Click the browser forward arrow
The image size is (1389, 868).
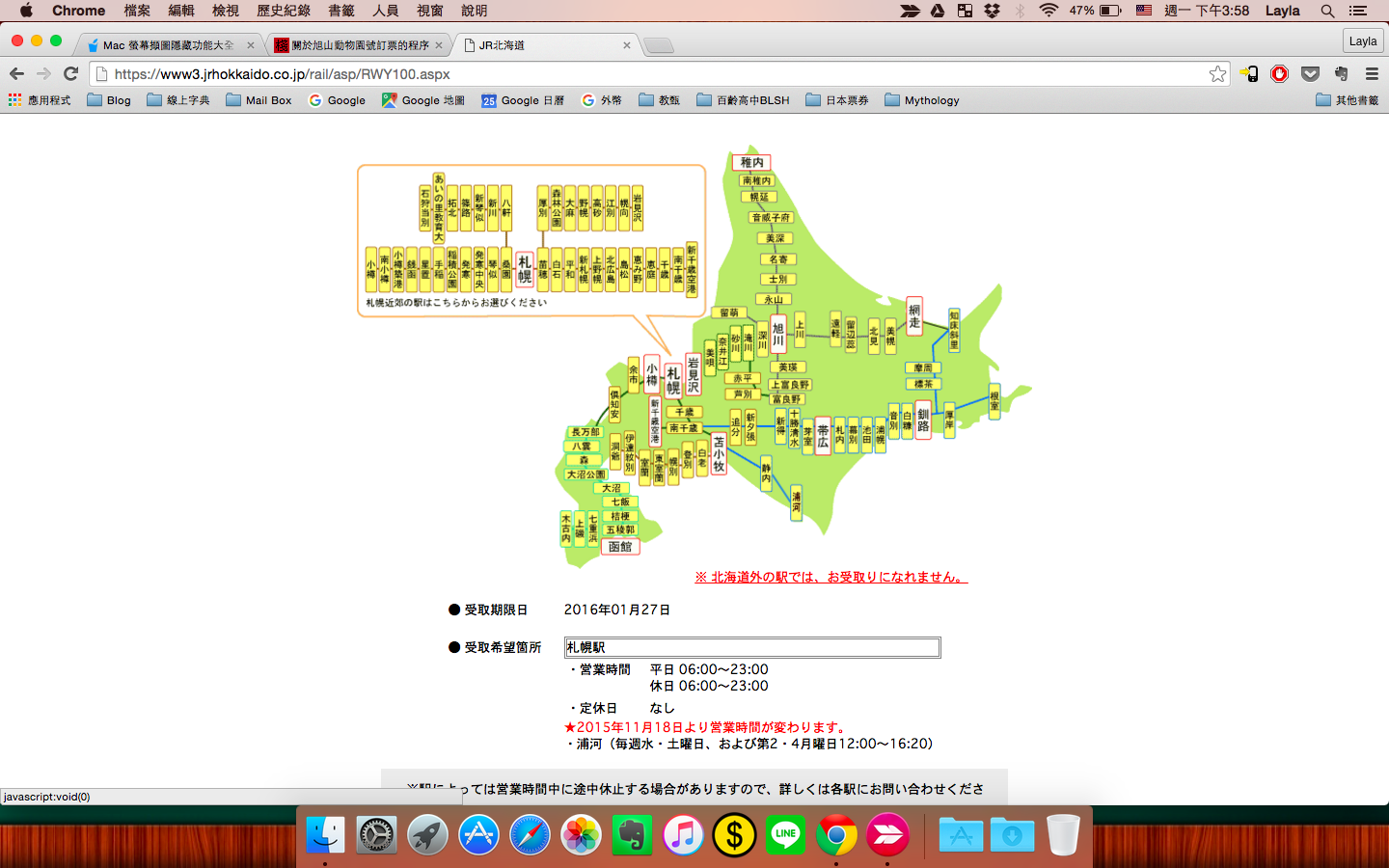pos(43,74)
